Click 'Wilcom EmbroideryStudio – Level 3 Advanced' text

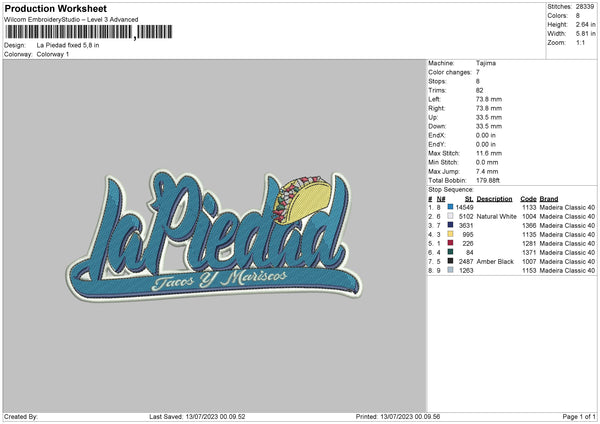pyautogui.click(x=71, y=20)
